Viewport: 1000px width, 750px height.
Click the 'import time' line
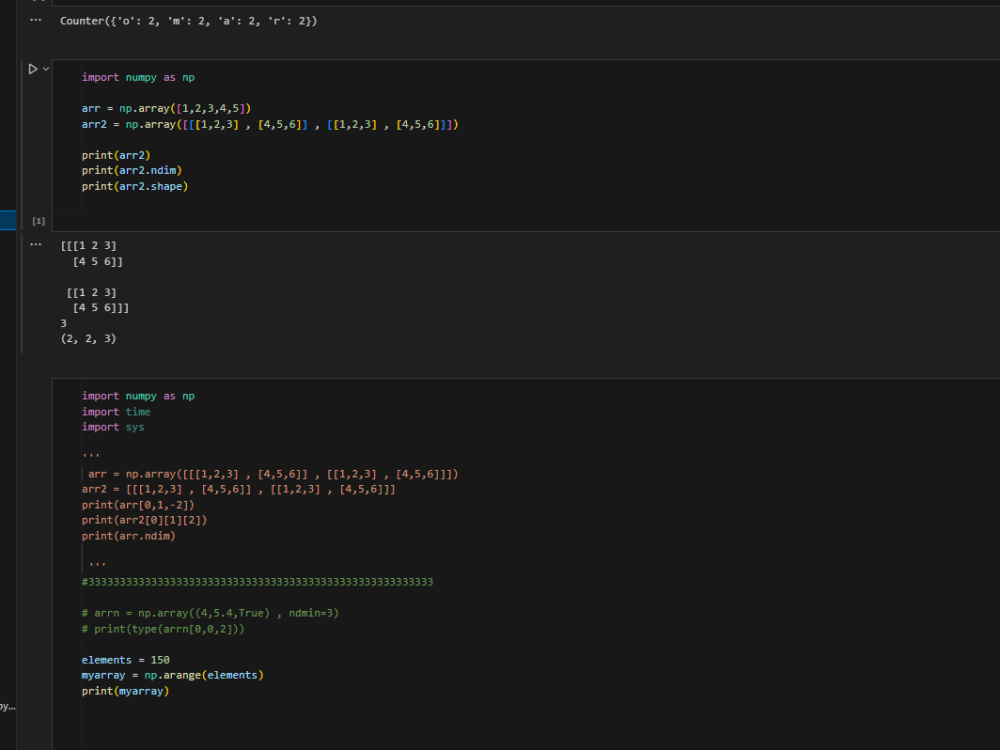click(116, 412)
